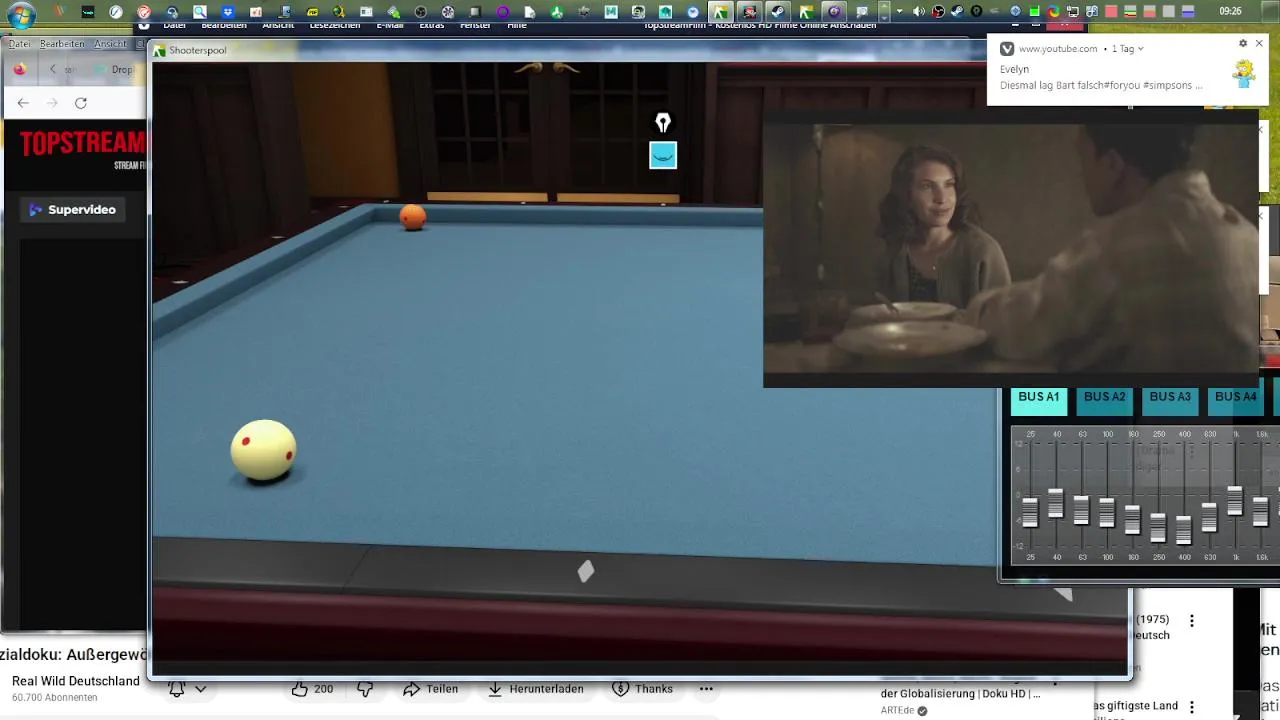Dislike the YouTube video
The width and height of the screenshot is (1280, 720).
coord(365,689)
